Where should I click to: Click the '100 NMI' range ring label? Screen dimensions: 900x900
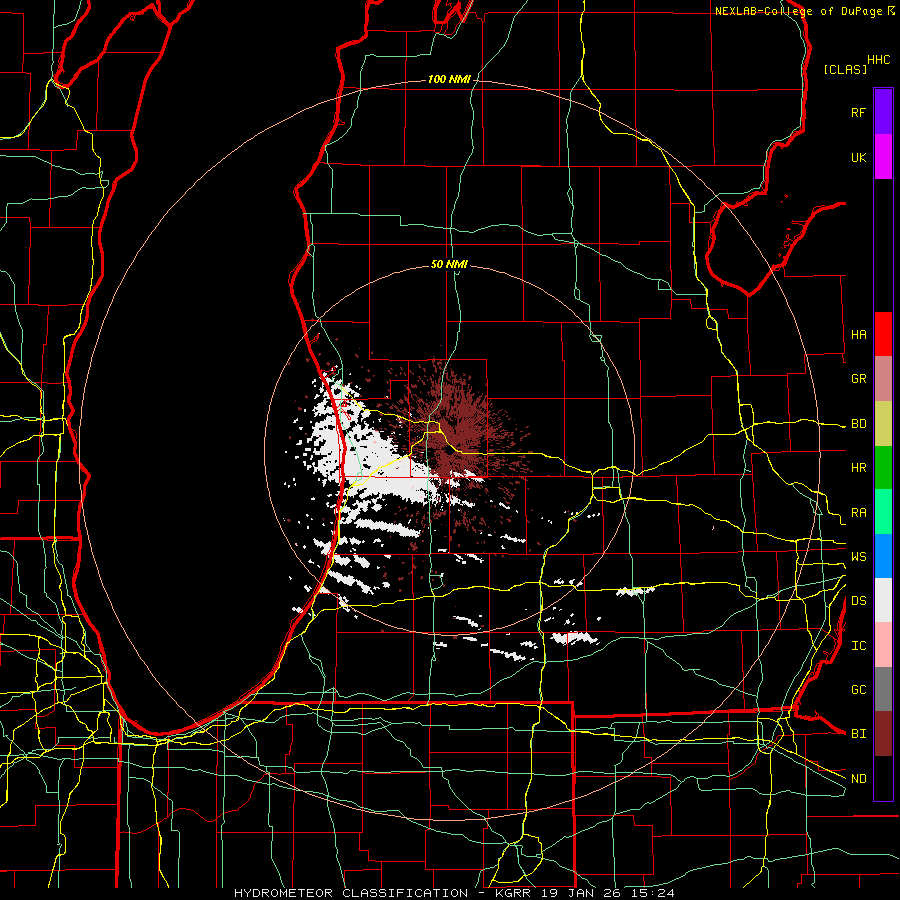(x=449, y=79)
